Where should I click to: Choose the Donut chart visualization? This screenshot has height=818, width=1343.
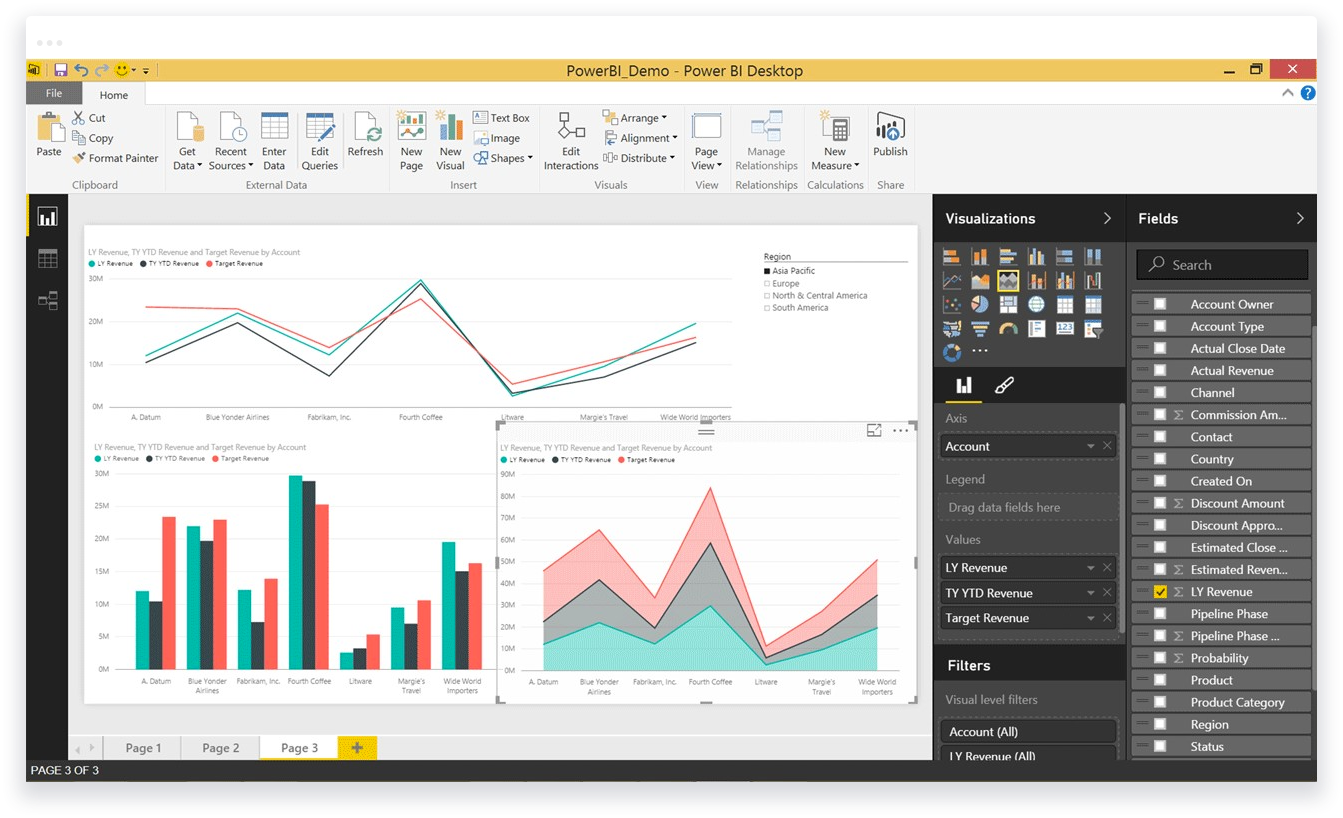(951, 352)
